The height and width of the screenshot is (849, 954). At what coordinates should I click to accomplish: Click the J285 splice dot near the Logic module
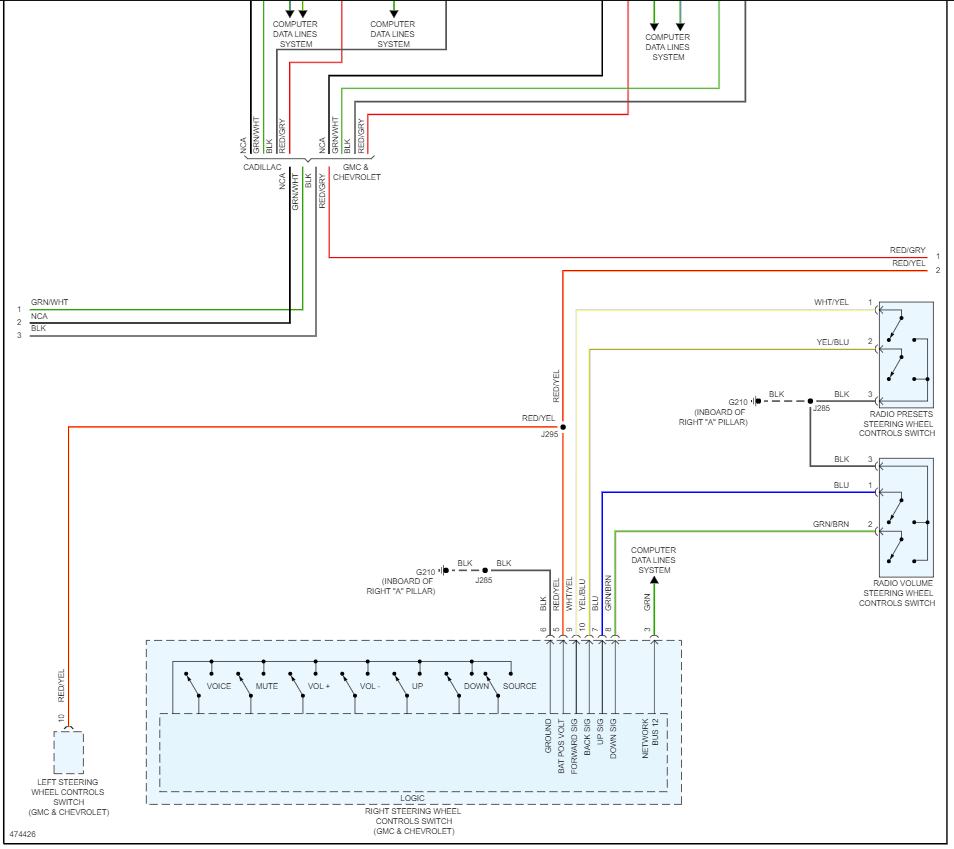pyautogui.click(x=485, y=570)
